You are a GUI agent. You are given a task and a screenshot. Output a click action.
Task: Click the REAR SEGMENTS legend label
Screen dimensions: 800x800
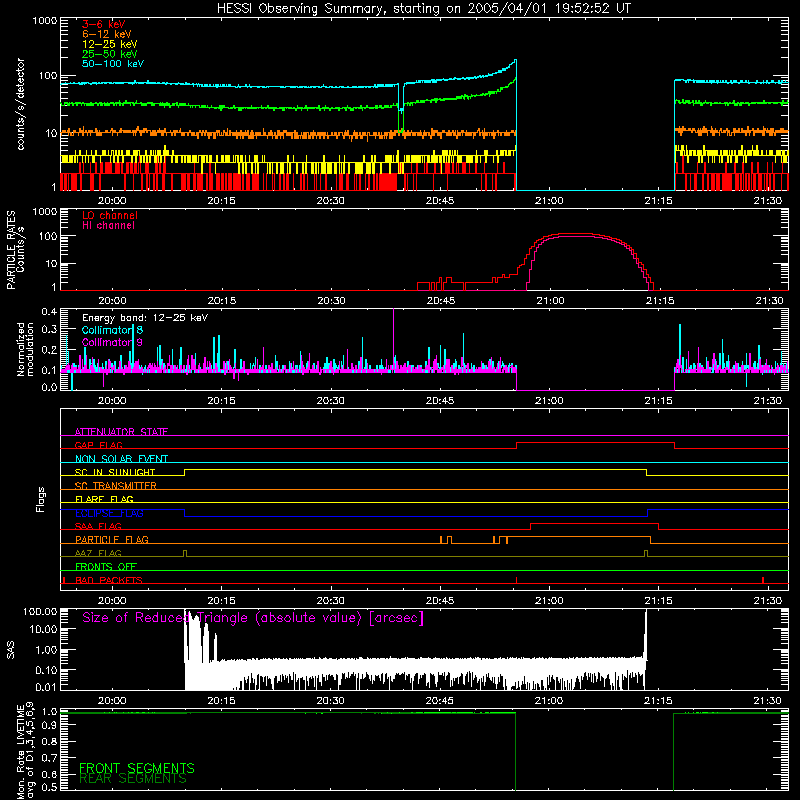click(x=133, y=779)
